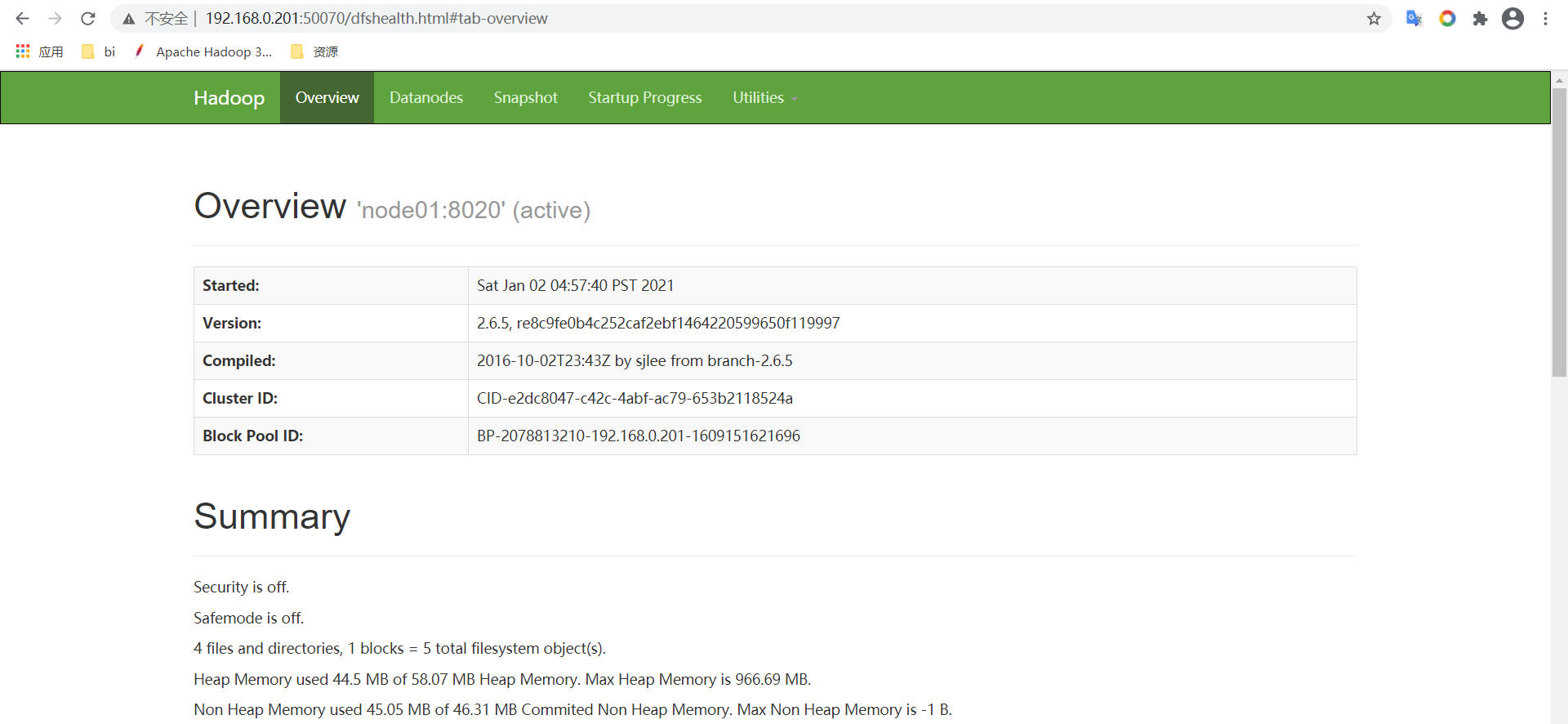Click the colorful circle extension icon
The height and width of the screenshot is (724, 1568).
pos(1447,18)
